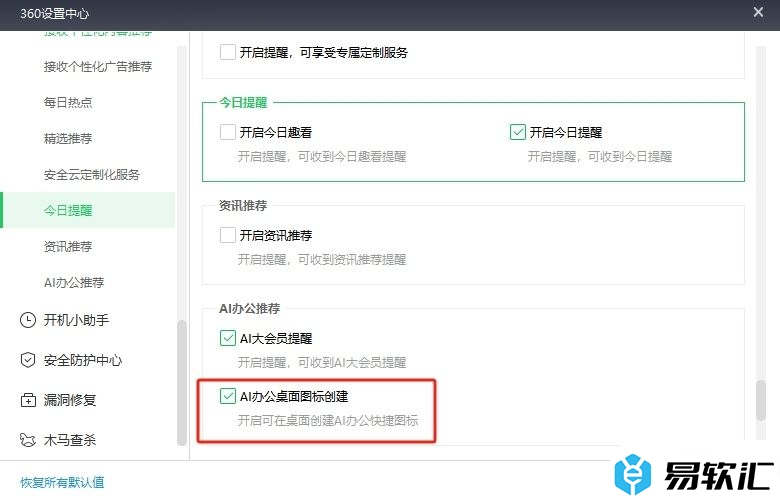Disable AI办公桌面图标创建 checkbox
This screenshot has height=500, width=780.
(228, 397)
